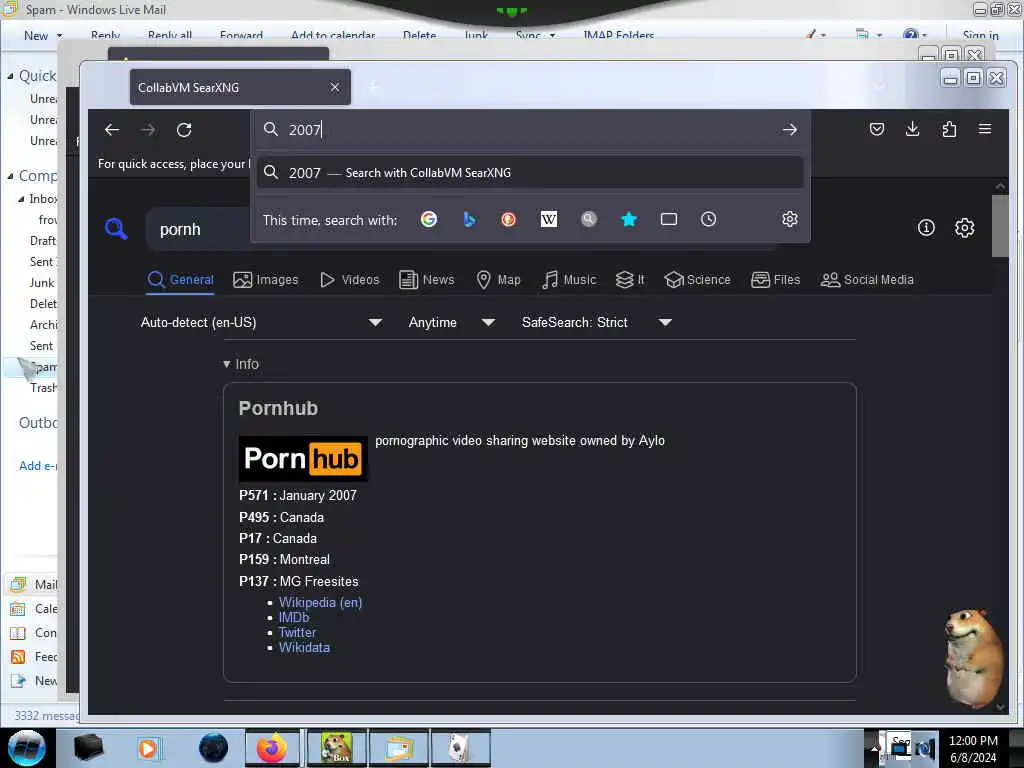Screen dimensions: 1024x768
Task: Open media player taskbar icon
Action: click(148, 748)
